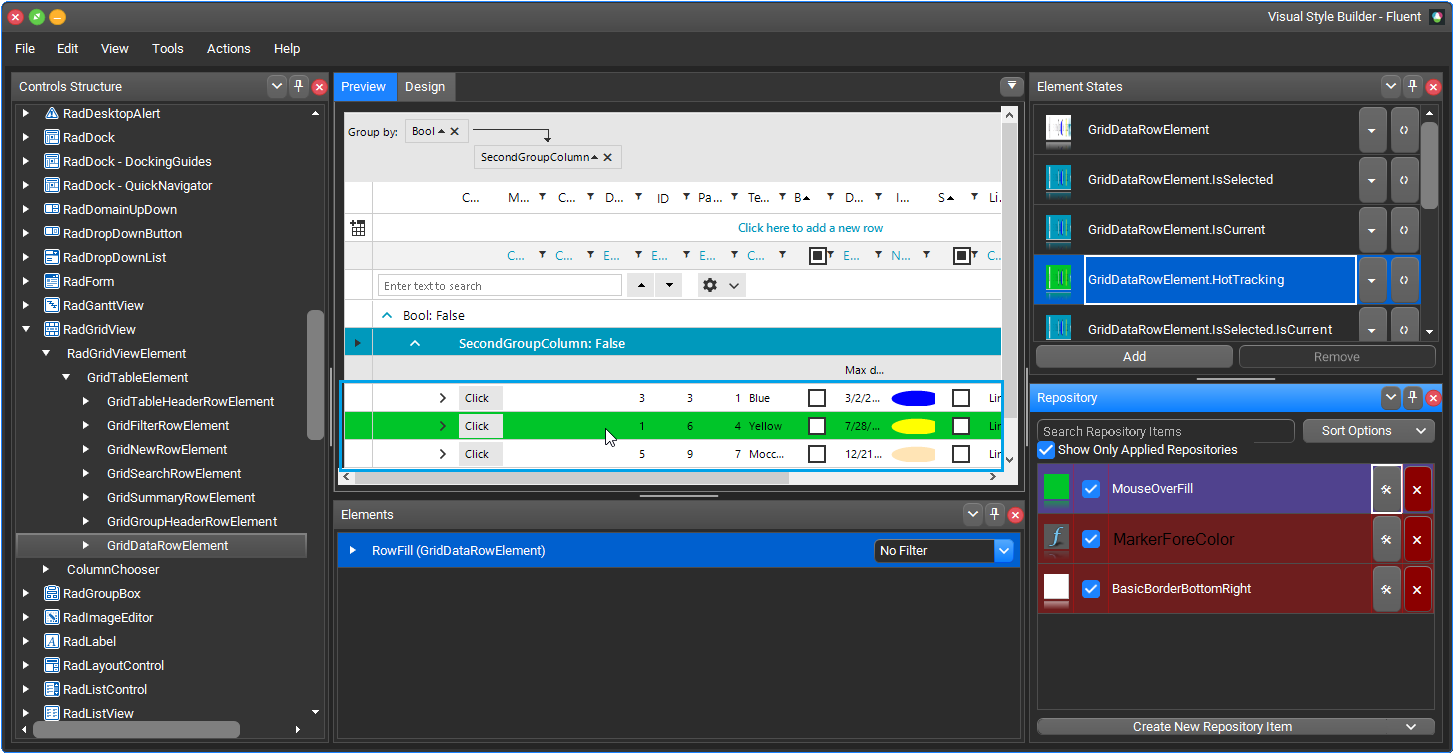Image resolution: width=1454 pixels, height=754 pixels.
Task: Switch to the Preview tab
Action: coord(364,87)
